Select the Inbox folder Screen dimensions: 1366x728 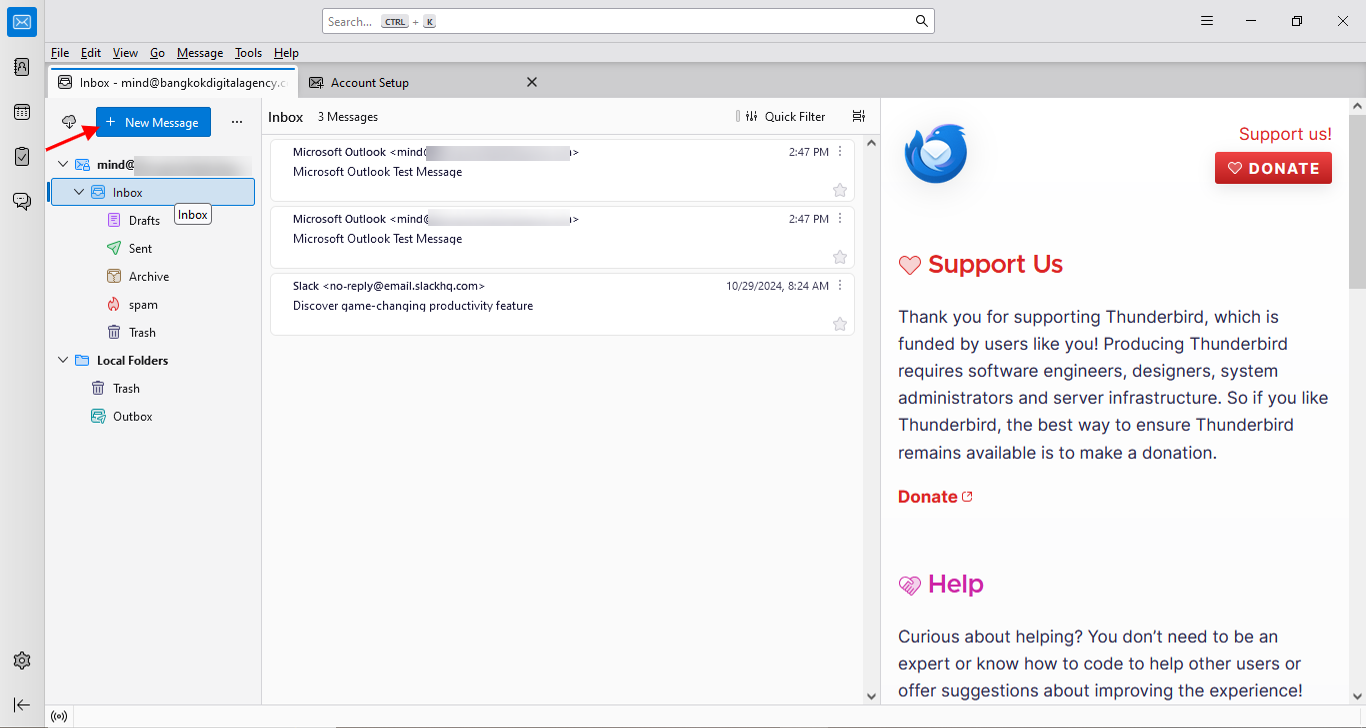pos(153,192)
